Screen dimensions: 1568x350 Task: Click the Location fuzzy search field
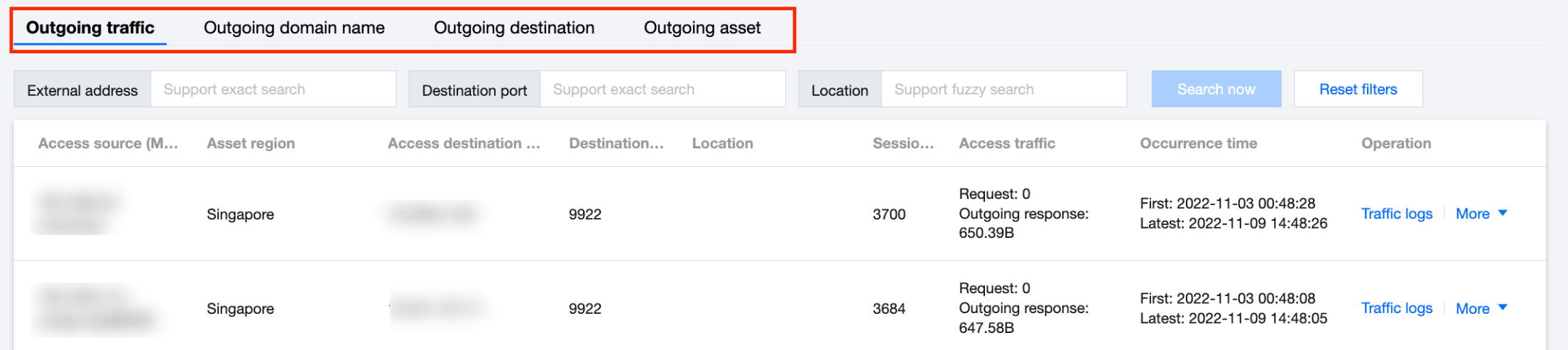point(1003,89)
